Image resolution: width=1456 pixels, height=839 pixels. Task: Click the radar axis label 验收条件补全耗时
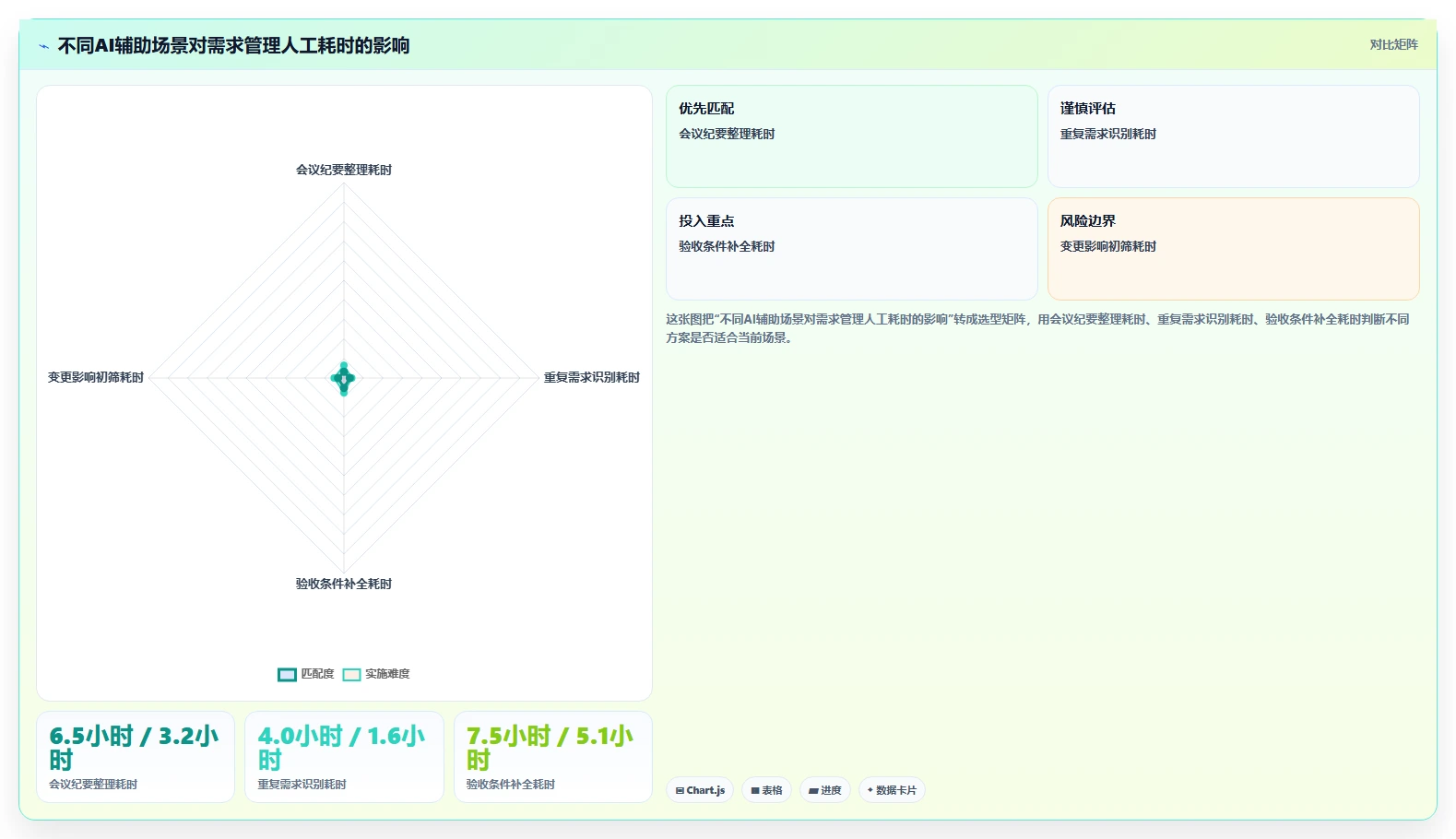(344, 584)
